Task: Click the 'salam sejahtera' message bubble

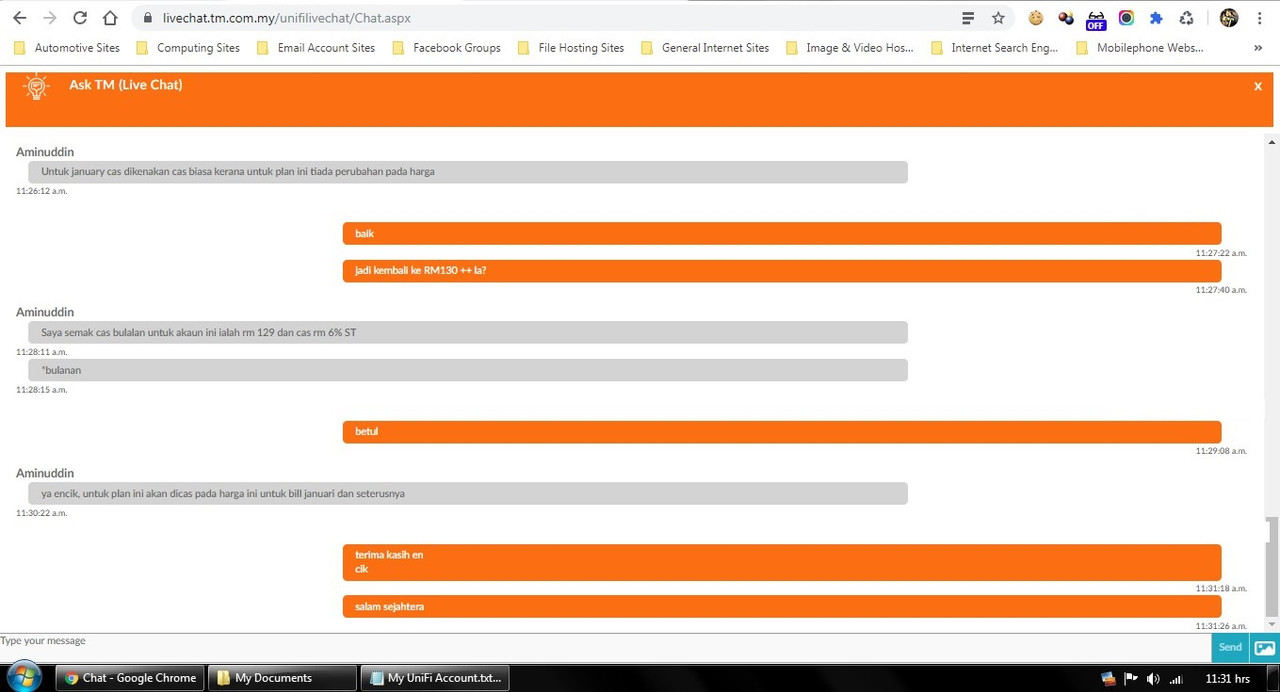Action: click(x=782, y=606)
